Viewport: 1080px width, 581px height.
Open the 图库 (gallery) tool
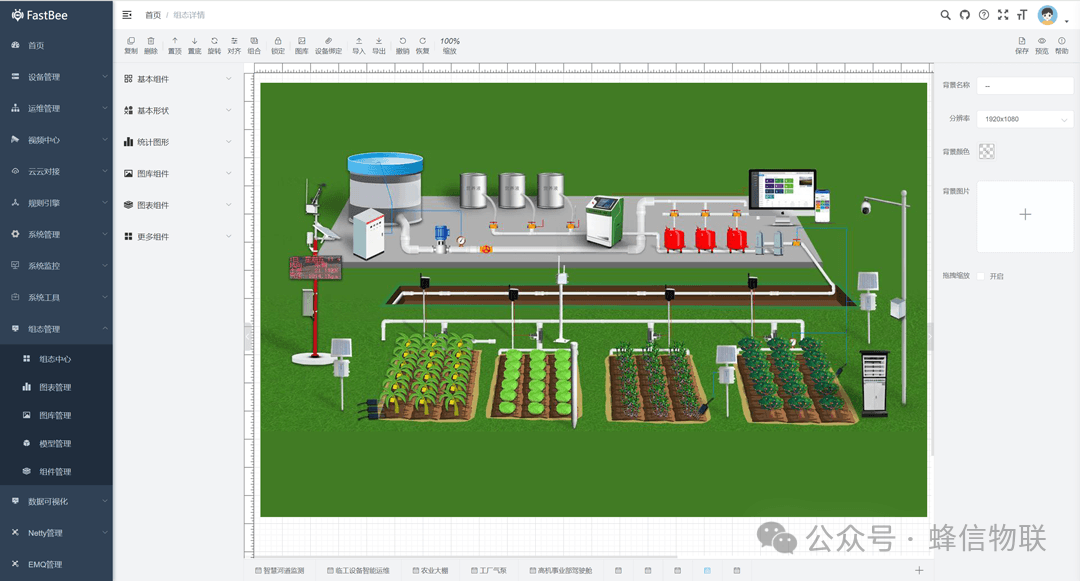(x=302, y=45)
